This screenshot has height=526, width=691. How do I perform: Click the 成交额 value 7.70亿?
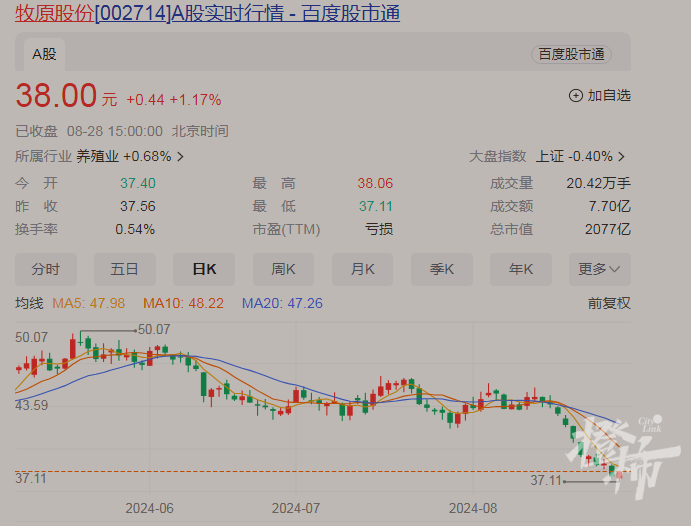tap(610, 206)
